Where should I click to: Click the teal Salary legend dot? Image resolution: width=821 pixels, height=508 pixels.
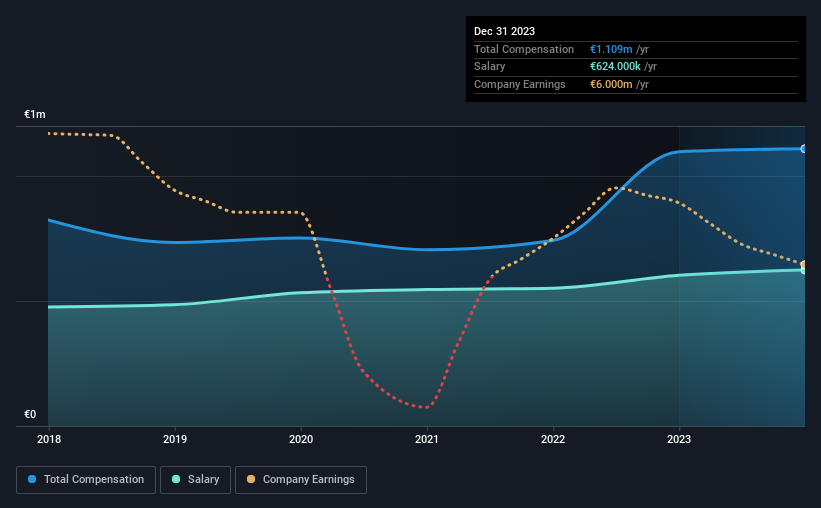coord(176,479)
